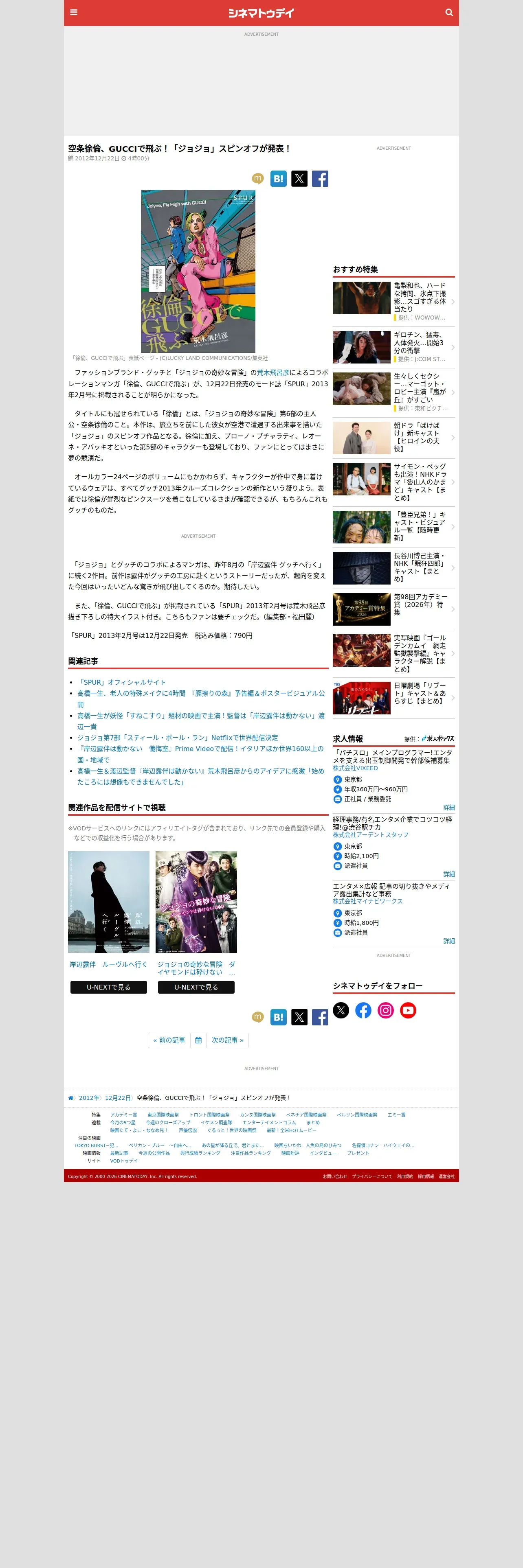This screenshot has width=523, height=1568.
Task: Follow Cinematoday on Instagram in the sidebar
Action: [x=385, y=1010]
